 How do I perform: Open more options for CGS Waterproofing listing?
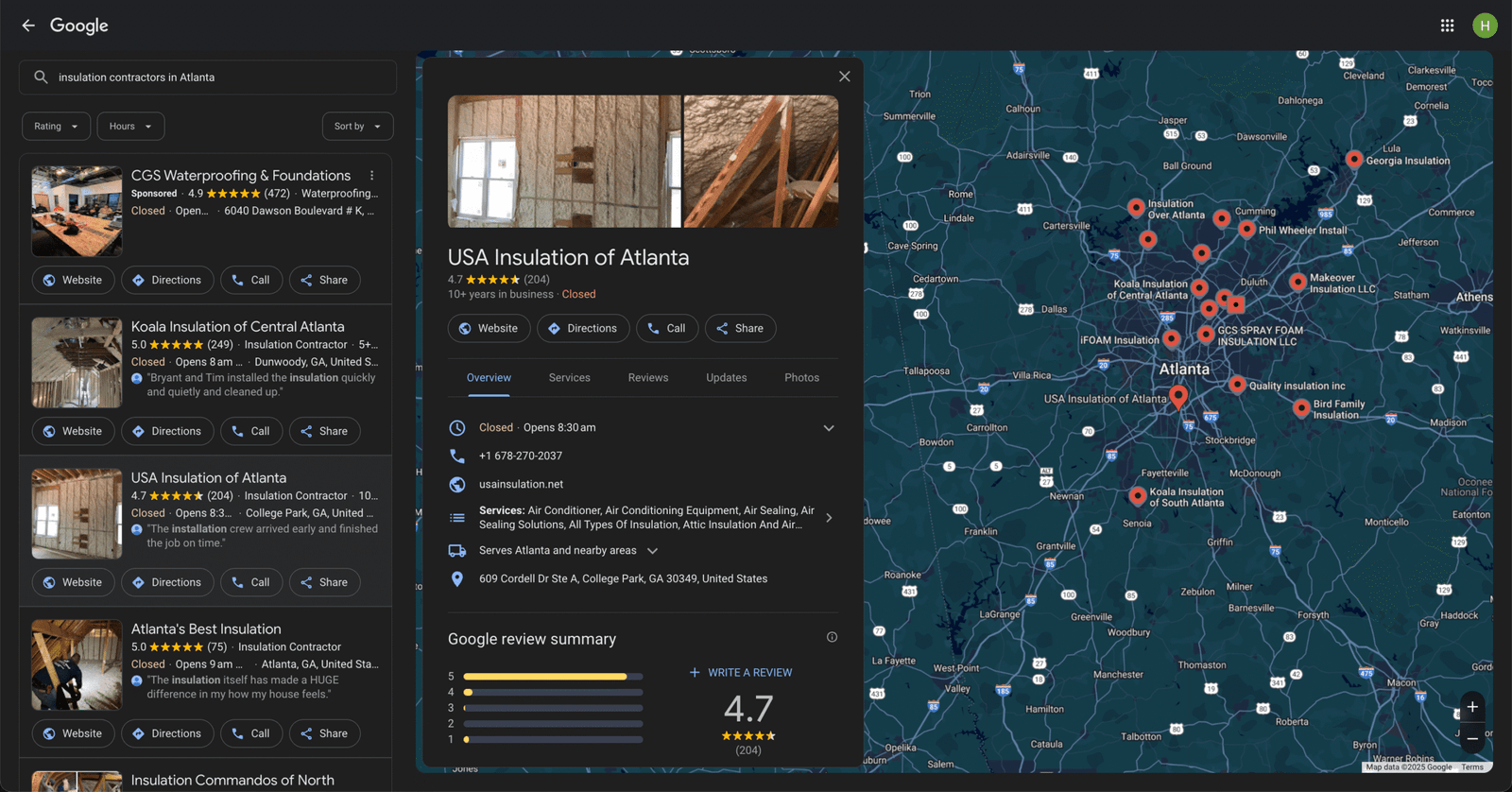pyautogui.click(x=372, y=176)
